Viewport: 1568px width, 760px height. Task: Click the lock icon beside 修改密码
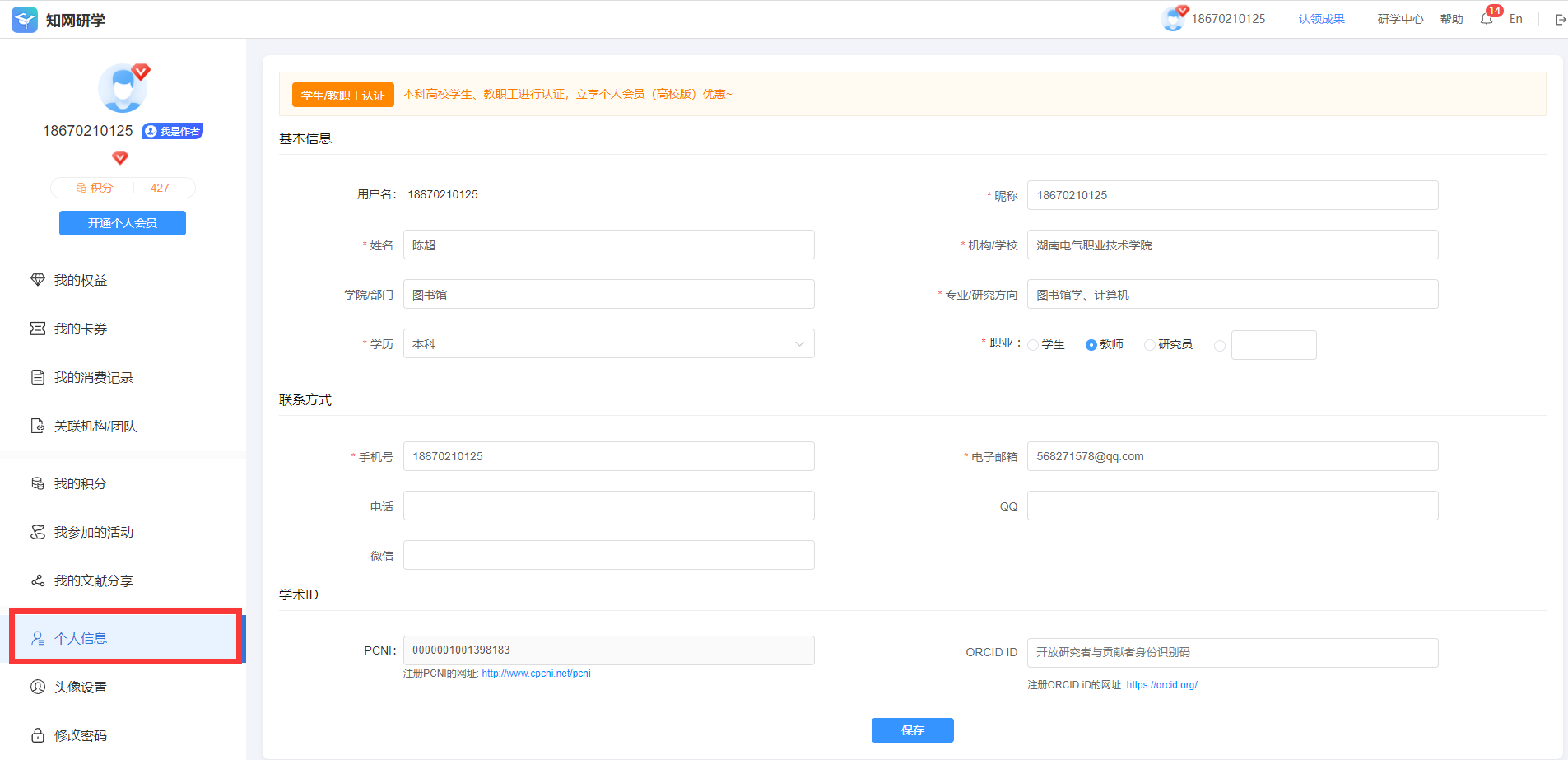[x=38, y=735]
